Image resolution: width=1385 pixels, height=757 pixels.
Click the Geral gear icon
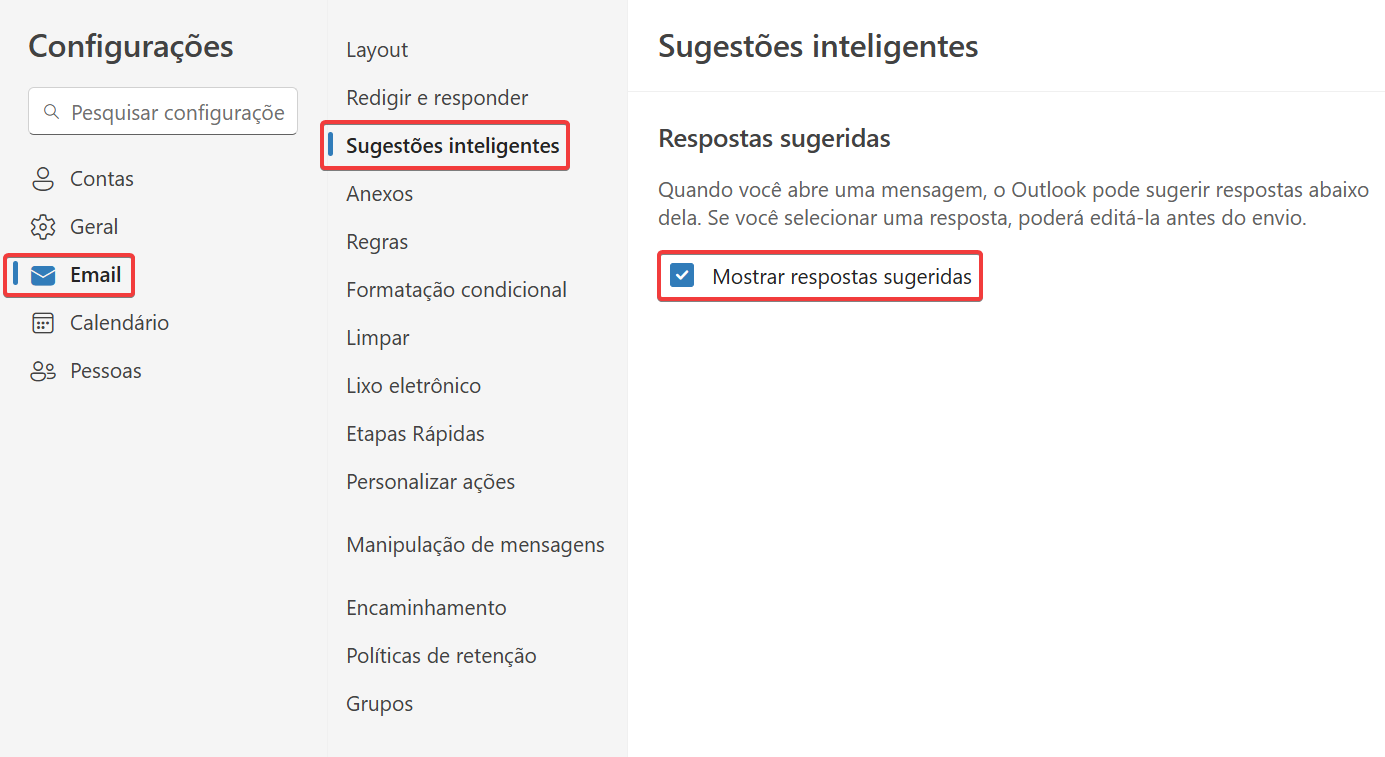coord(43,227)
